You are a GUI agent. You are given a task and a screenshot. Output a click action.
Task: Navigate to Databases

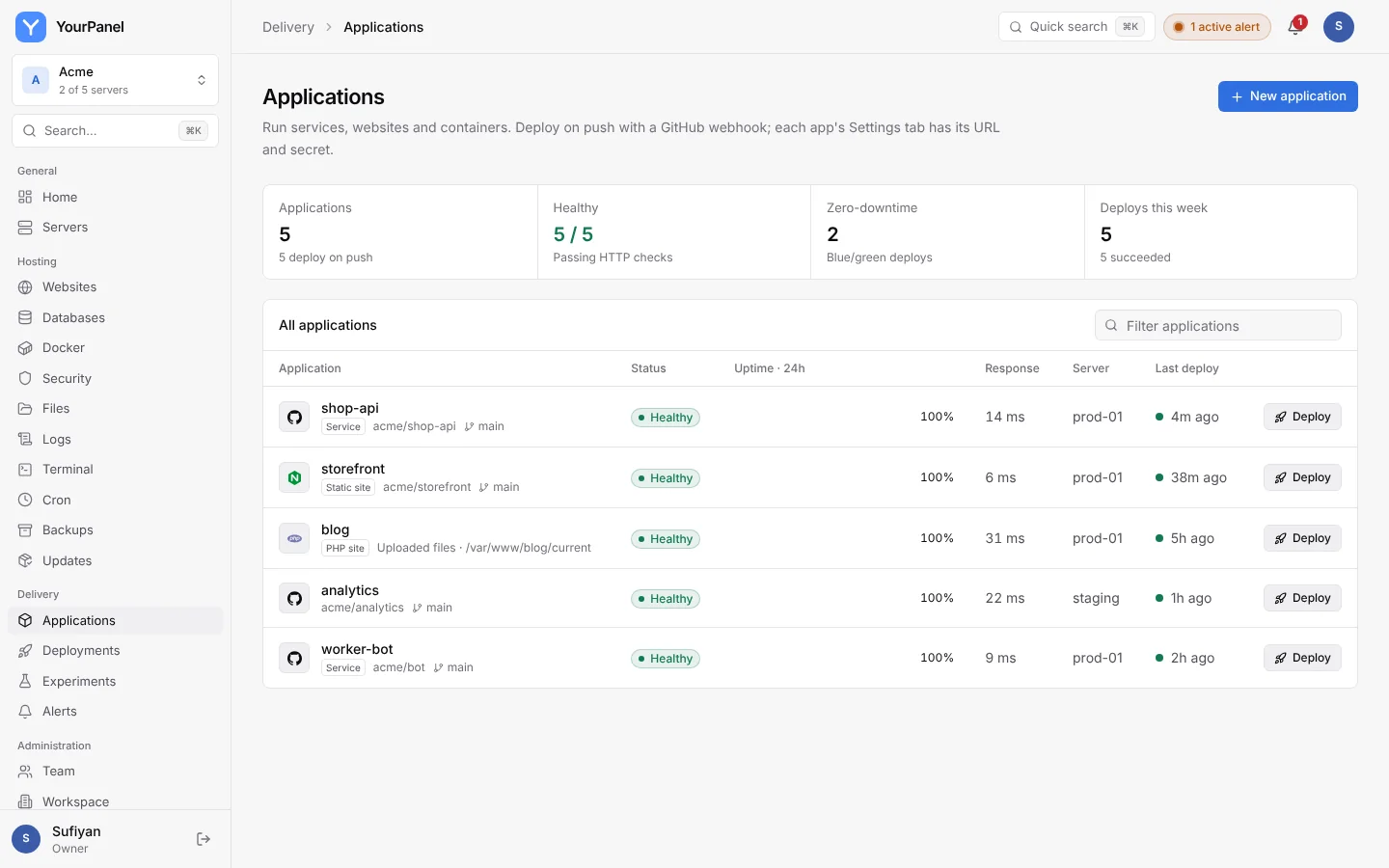[x=115, y=317]
